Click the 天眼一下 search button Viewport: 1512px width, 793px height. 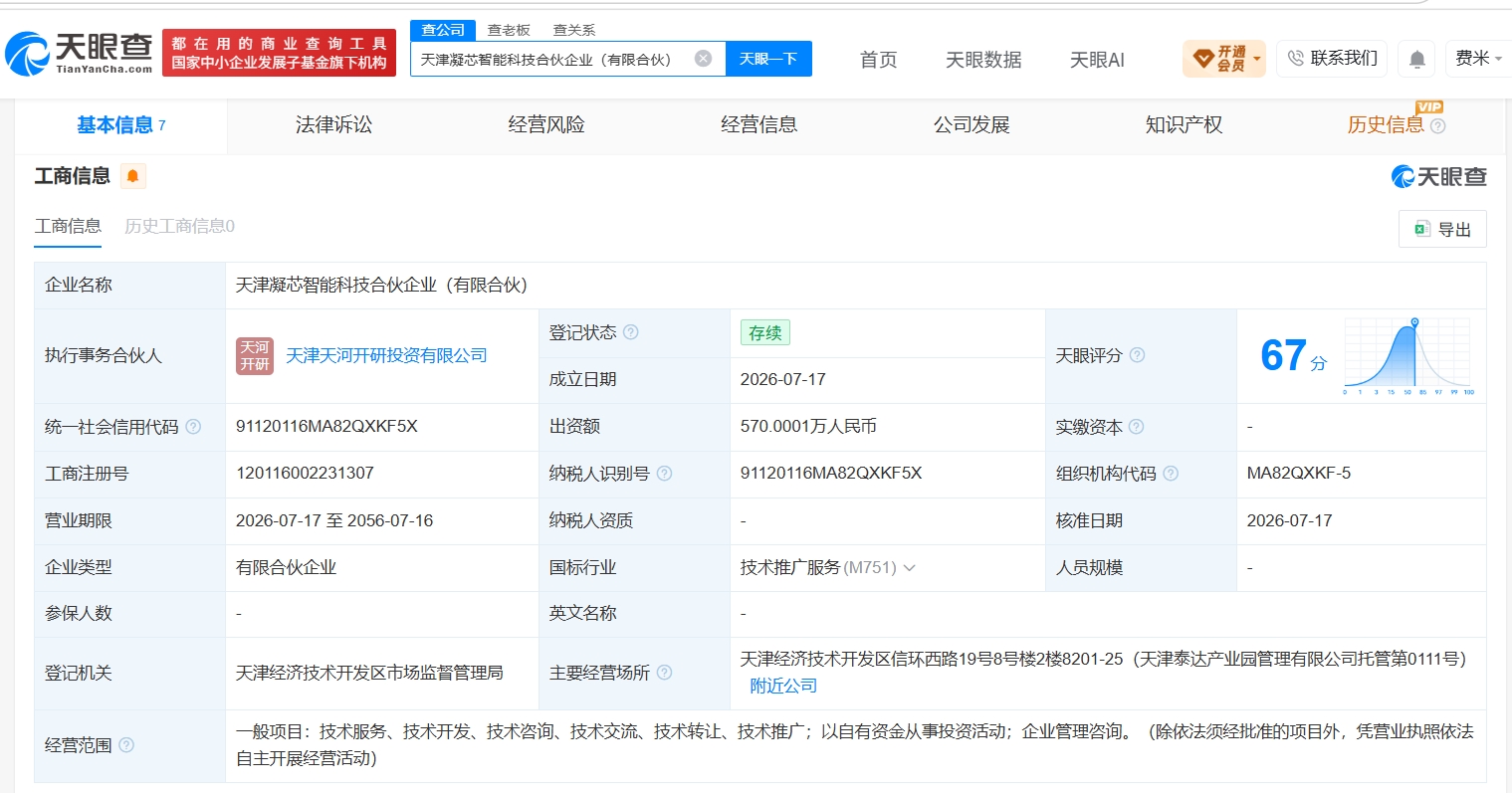click(768, 59)
